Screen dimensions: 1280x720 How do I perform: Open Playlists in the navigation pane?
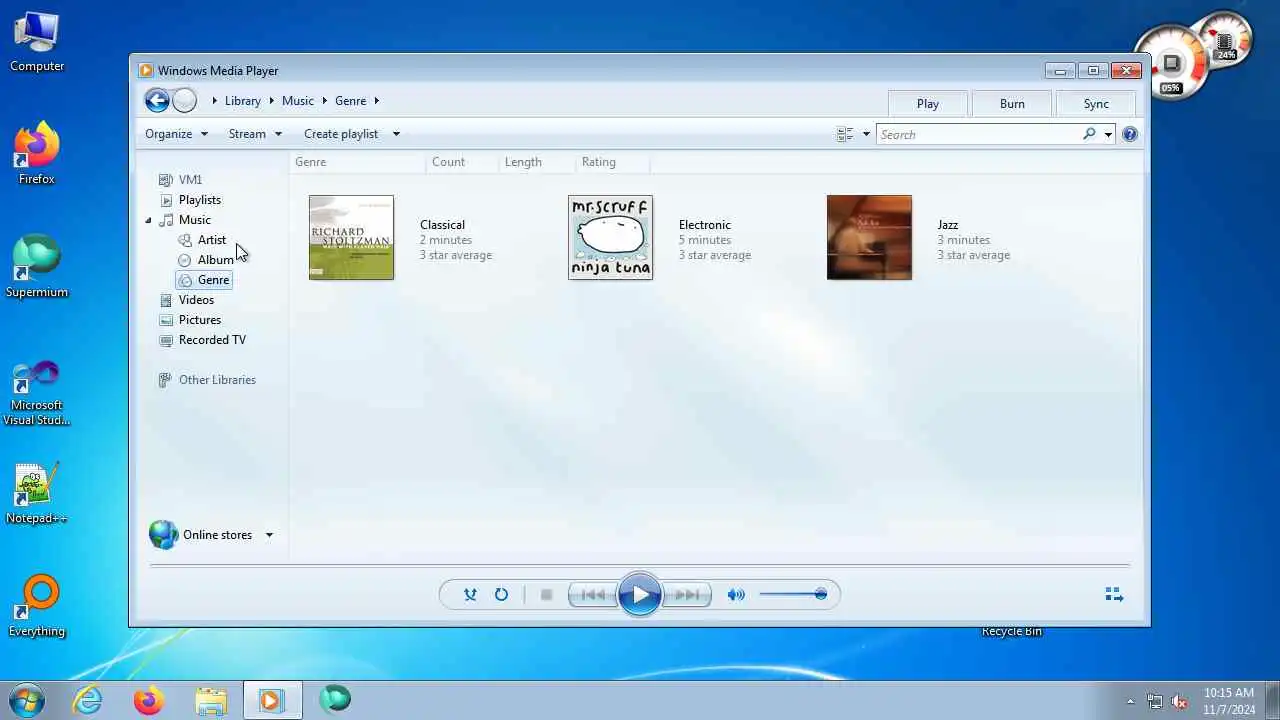pos(200,200)
